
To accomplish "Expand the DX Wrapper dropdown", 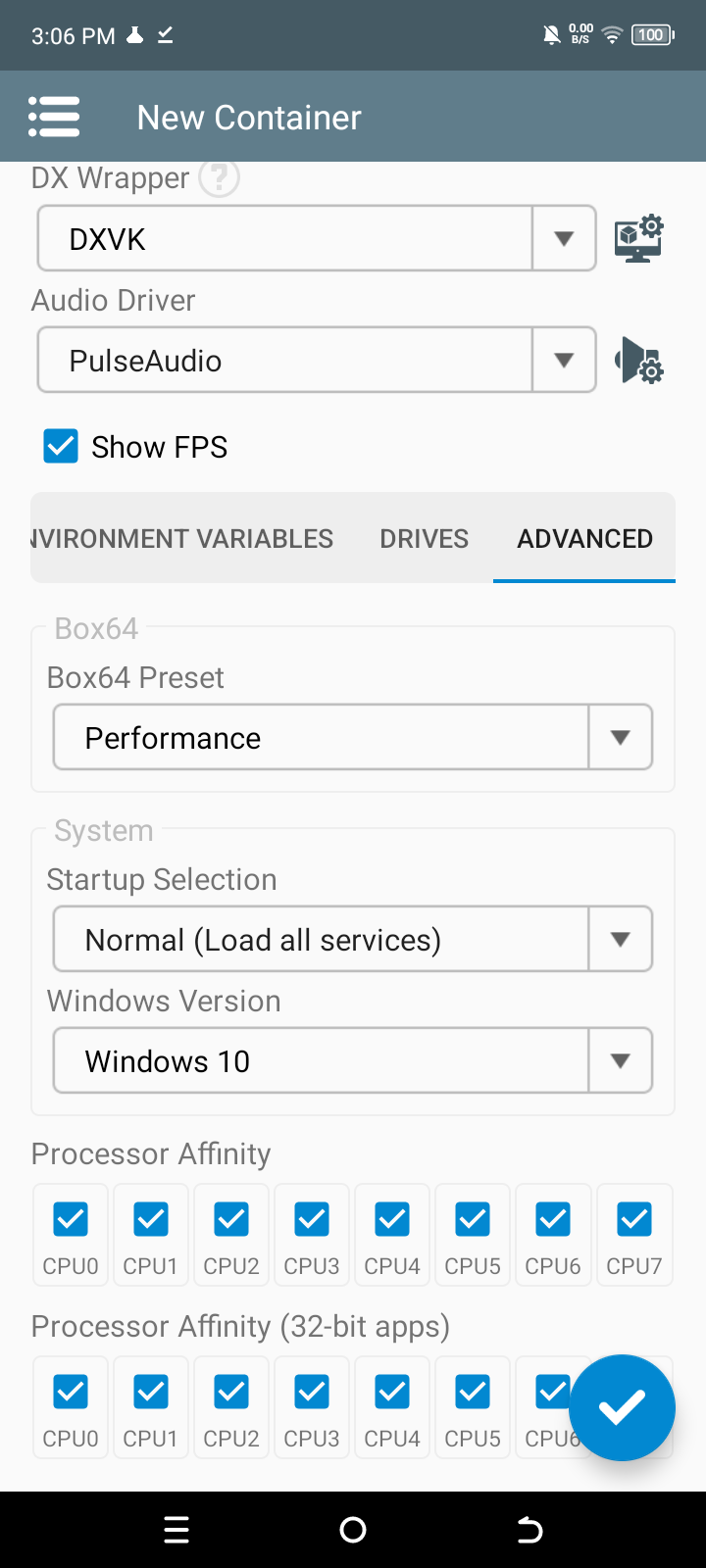I will pos(317,238).
